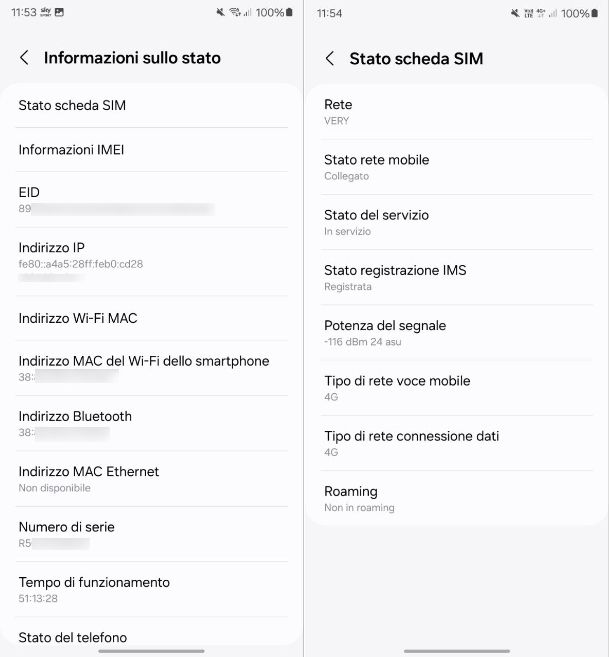The image size is (610, 657).
Task: Tap Stato scheda SIM page title
Action: [x=416, y=59]
